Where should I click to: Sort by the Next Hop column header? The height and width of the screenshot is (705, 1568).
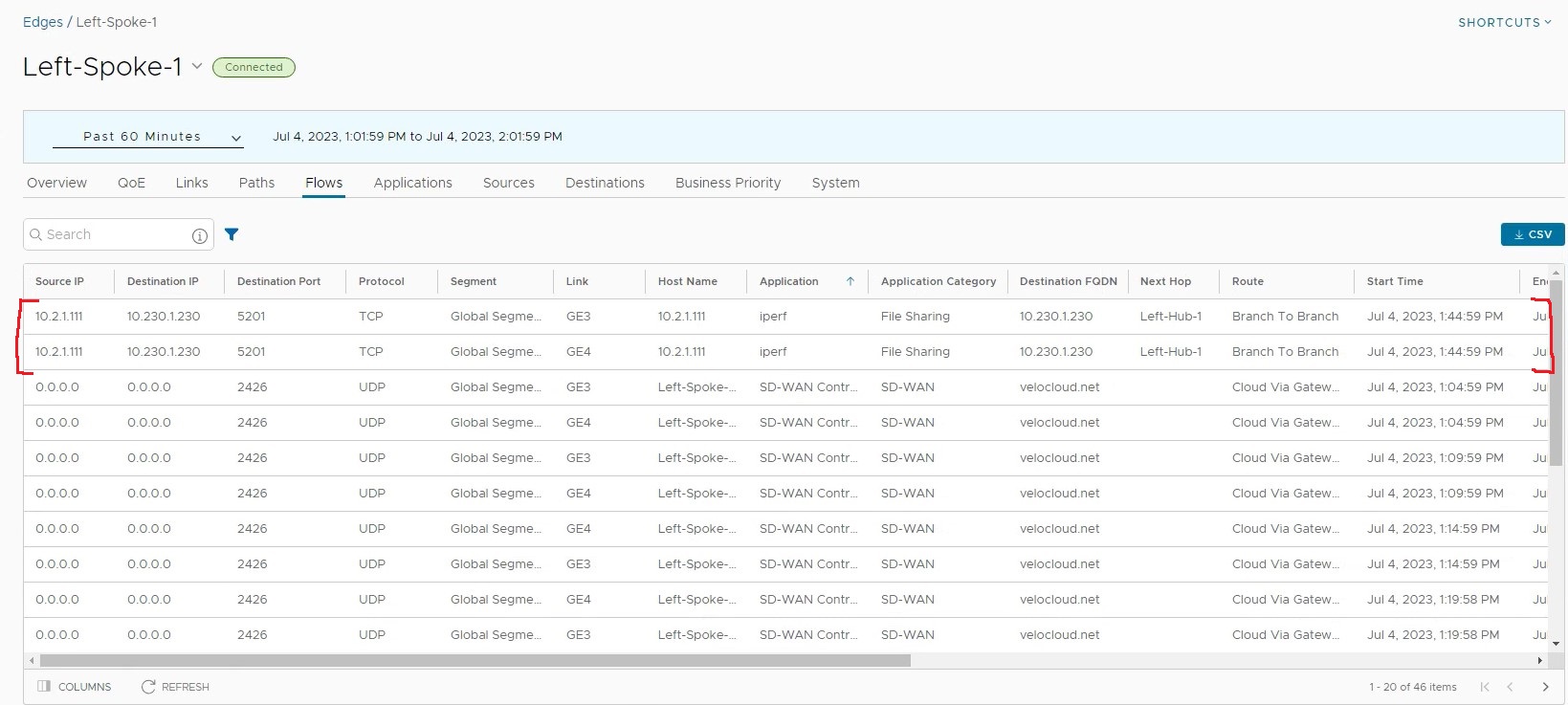point(1165,281)
